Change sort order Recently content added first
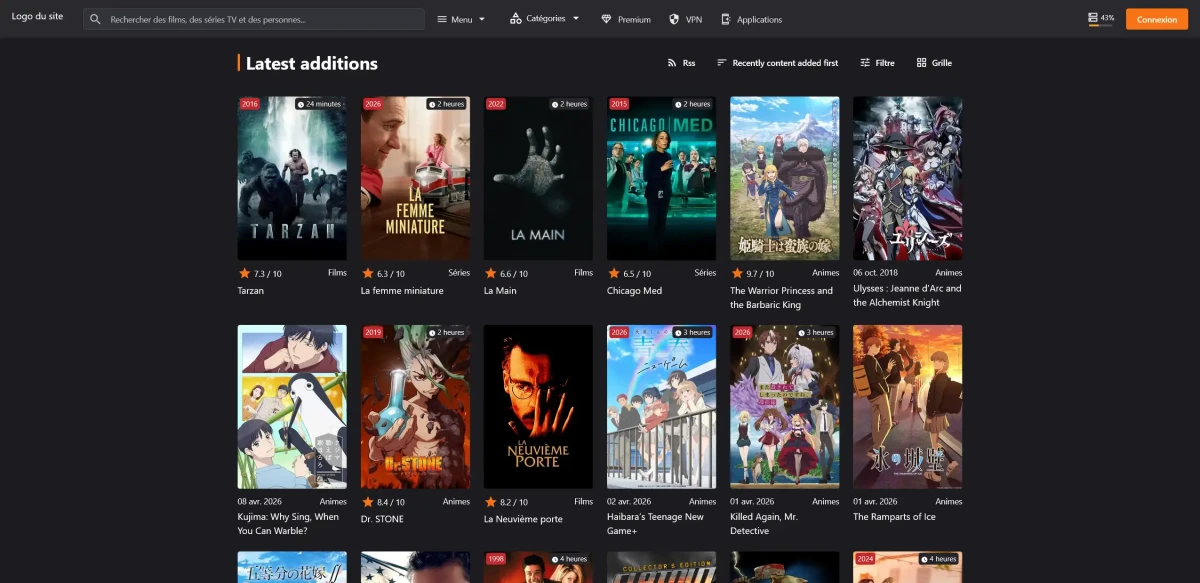Screen dimensions: 1200x583 click(778, 63)
